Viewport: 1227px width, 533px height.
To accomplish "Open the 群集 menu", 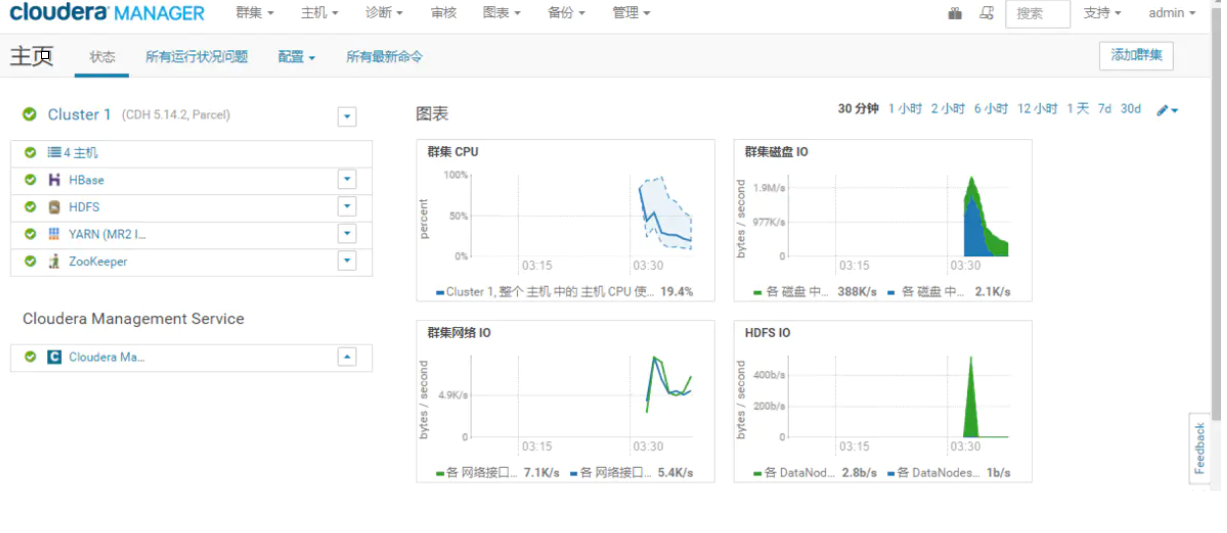I will (255, 13).
